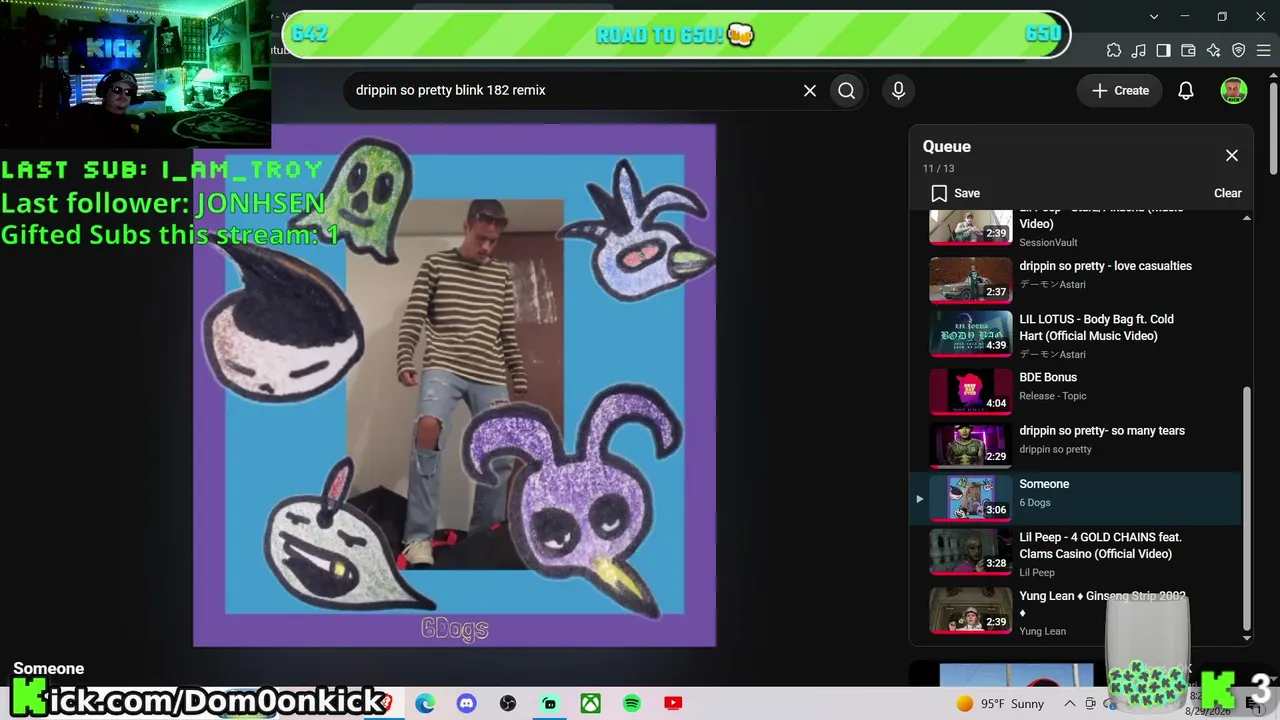Image resolution: width=1280 pixels, height=720 pixels.
Task: Click the love casualties video thumbnail
Action: (971, 280)
